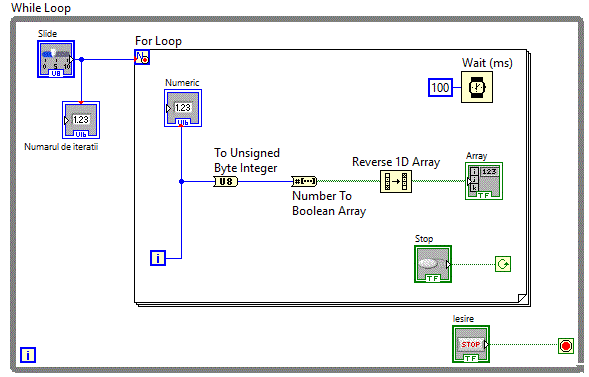The height and width of the screenshot is (377, 589).
Task: Select the While Loop label text
Action: point(41,8)
